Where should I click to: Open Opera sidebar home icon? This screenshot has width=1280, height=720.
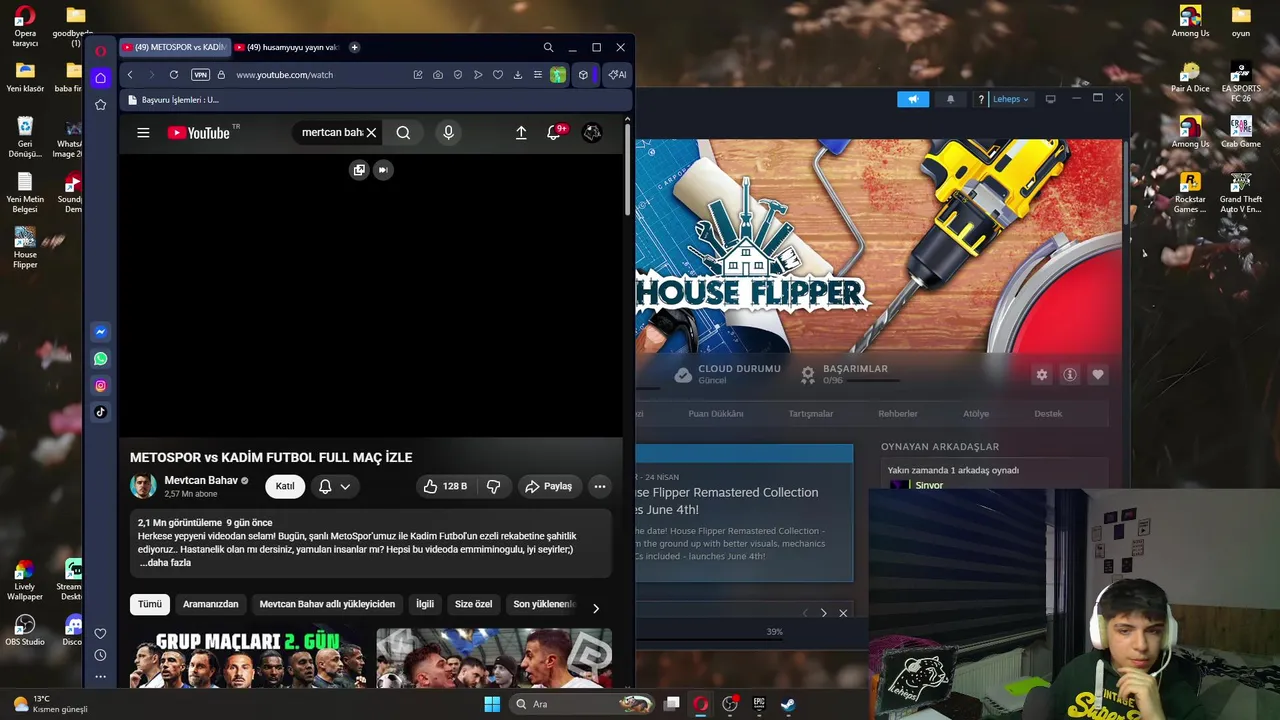pyautogui.click(x=100, y=78)
